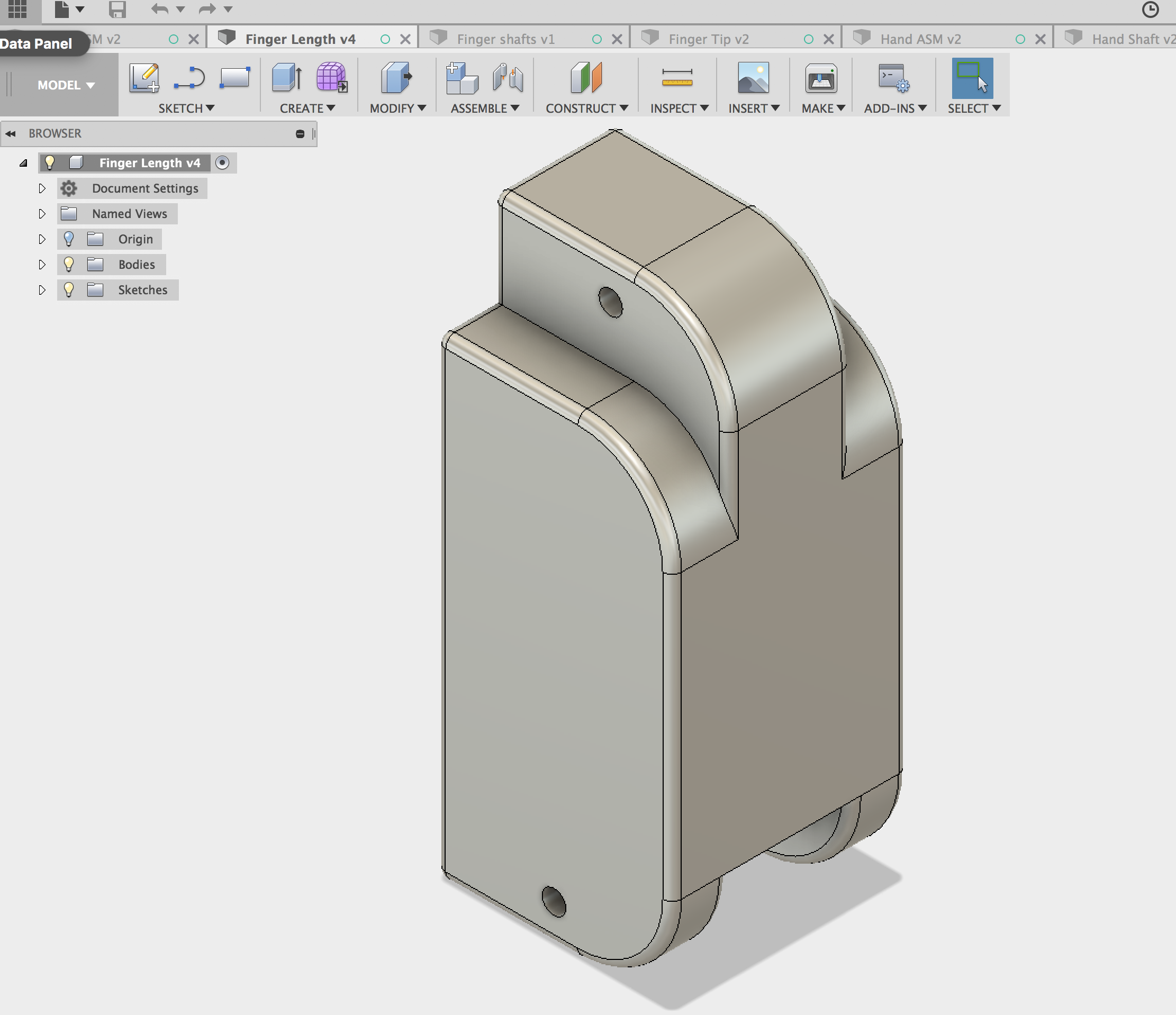Open the MODIFY menu
The width and height of the screenshot is (1176, 1015).
point(397,108)
